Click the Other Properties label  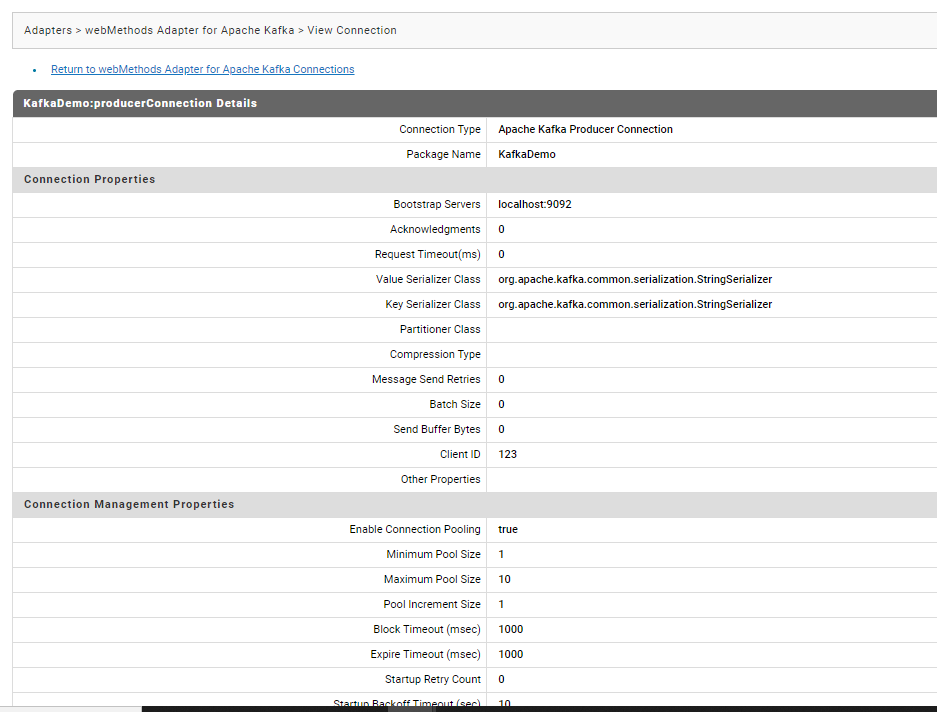coord(440,479)
